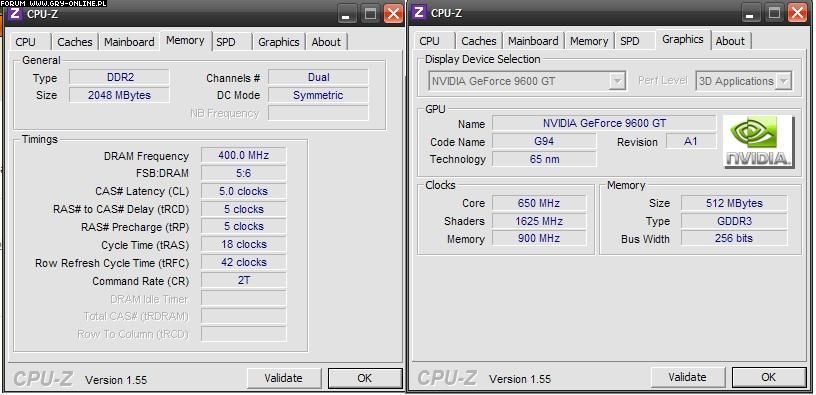
Task: Open Caches tab in left window
Action: click(x=75, y=42)
